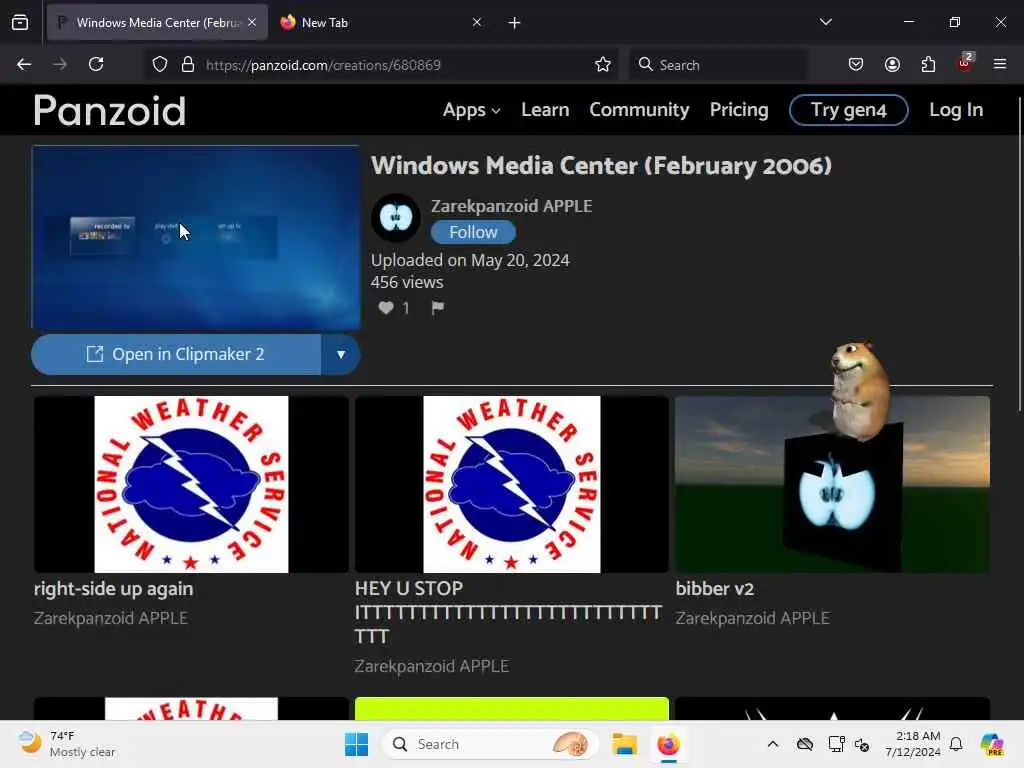Click the lime green thumbnail at bottom
1024x768 pixels.
511,709
